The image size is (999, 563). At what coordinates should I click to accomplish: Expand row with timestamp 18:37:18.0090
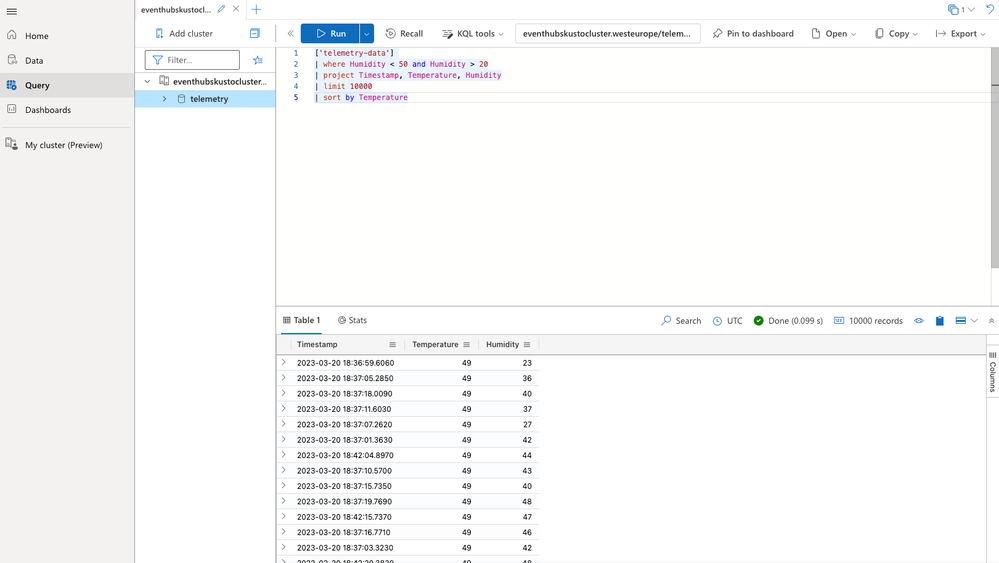click(284, 394)
